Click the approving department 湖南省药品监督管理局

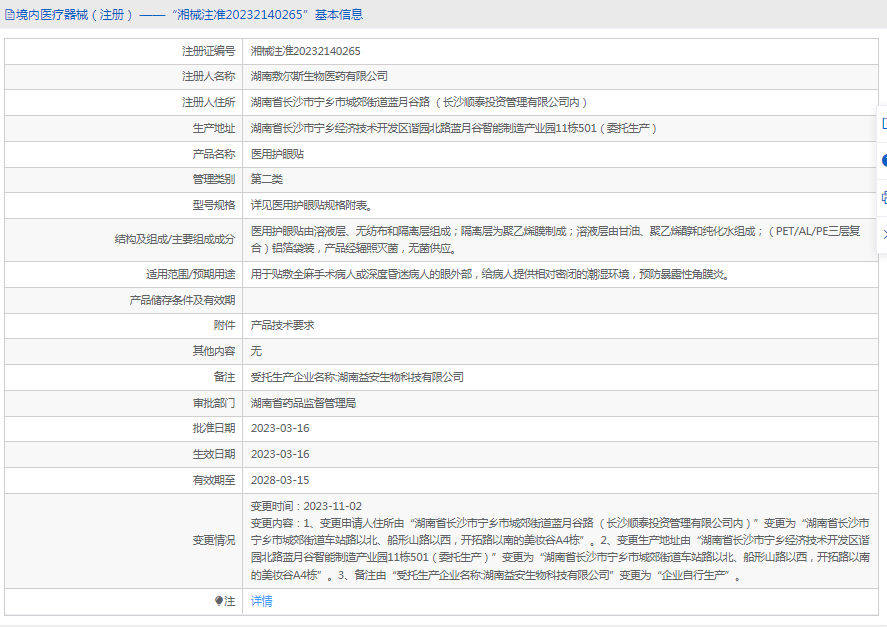303,403
